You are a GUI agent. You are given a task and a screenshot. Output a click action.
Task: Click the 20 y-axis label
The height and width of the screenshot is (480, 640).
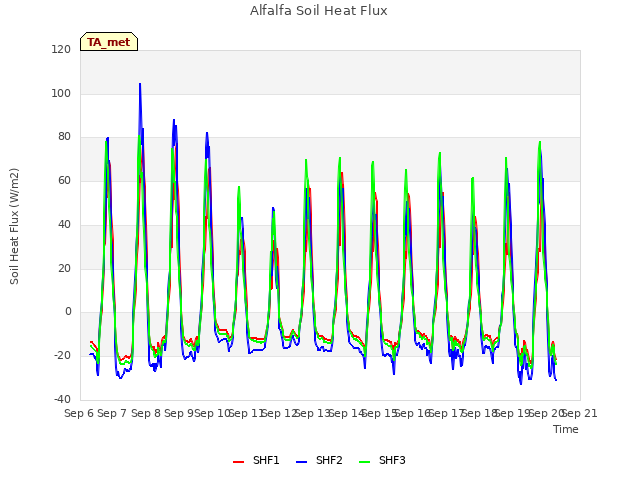pos(64,268)
